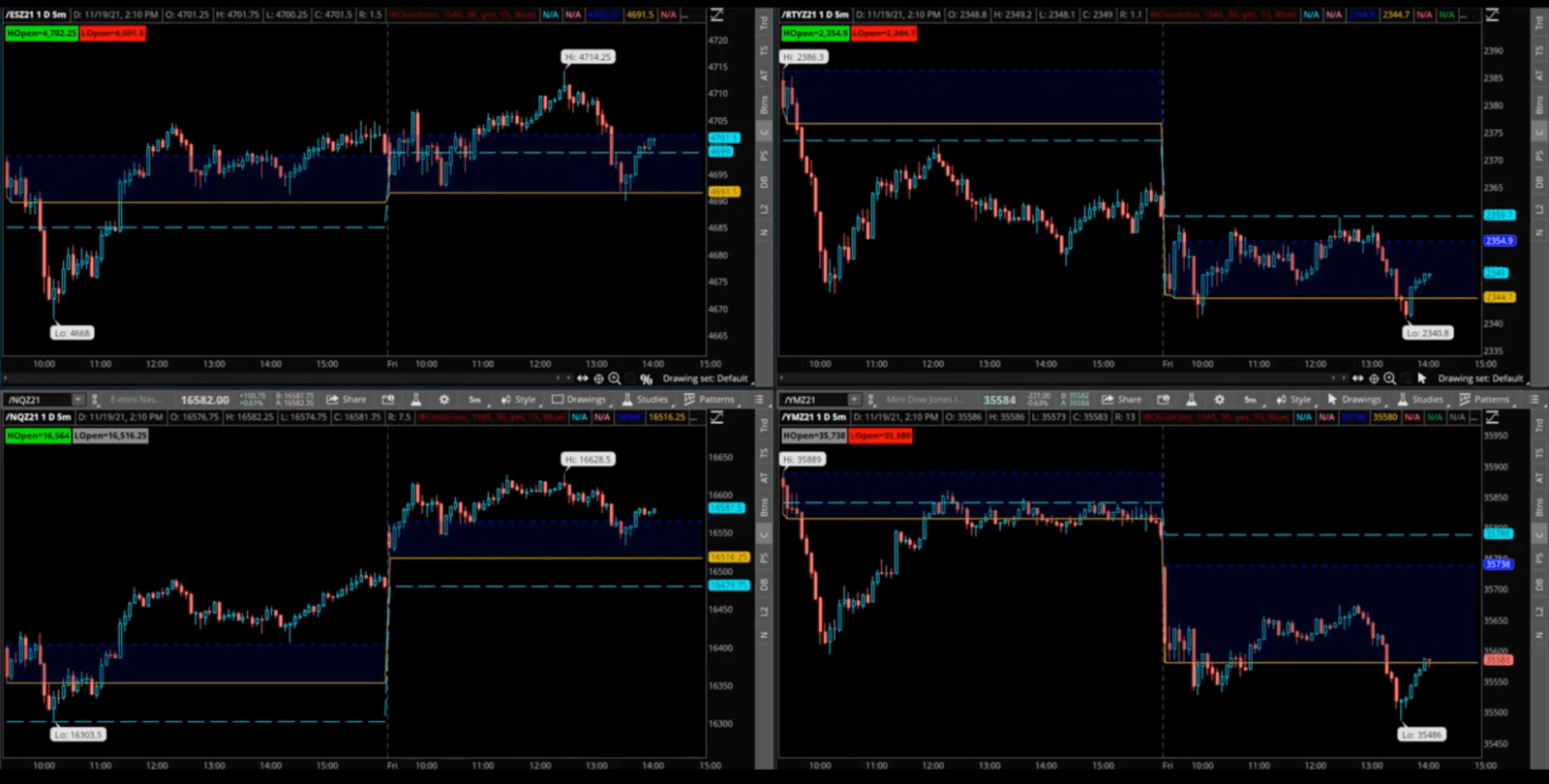1549x784 pixels.
Task: Click the symbol link icon next to /YMZ21
Action: click(x=870, y=399)
